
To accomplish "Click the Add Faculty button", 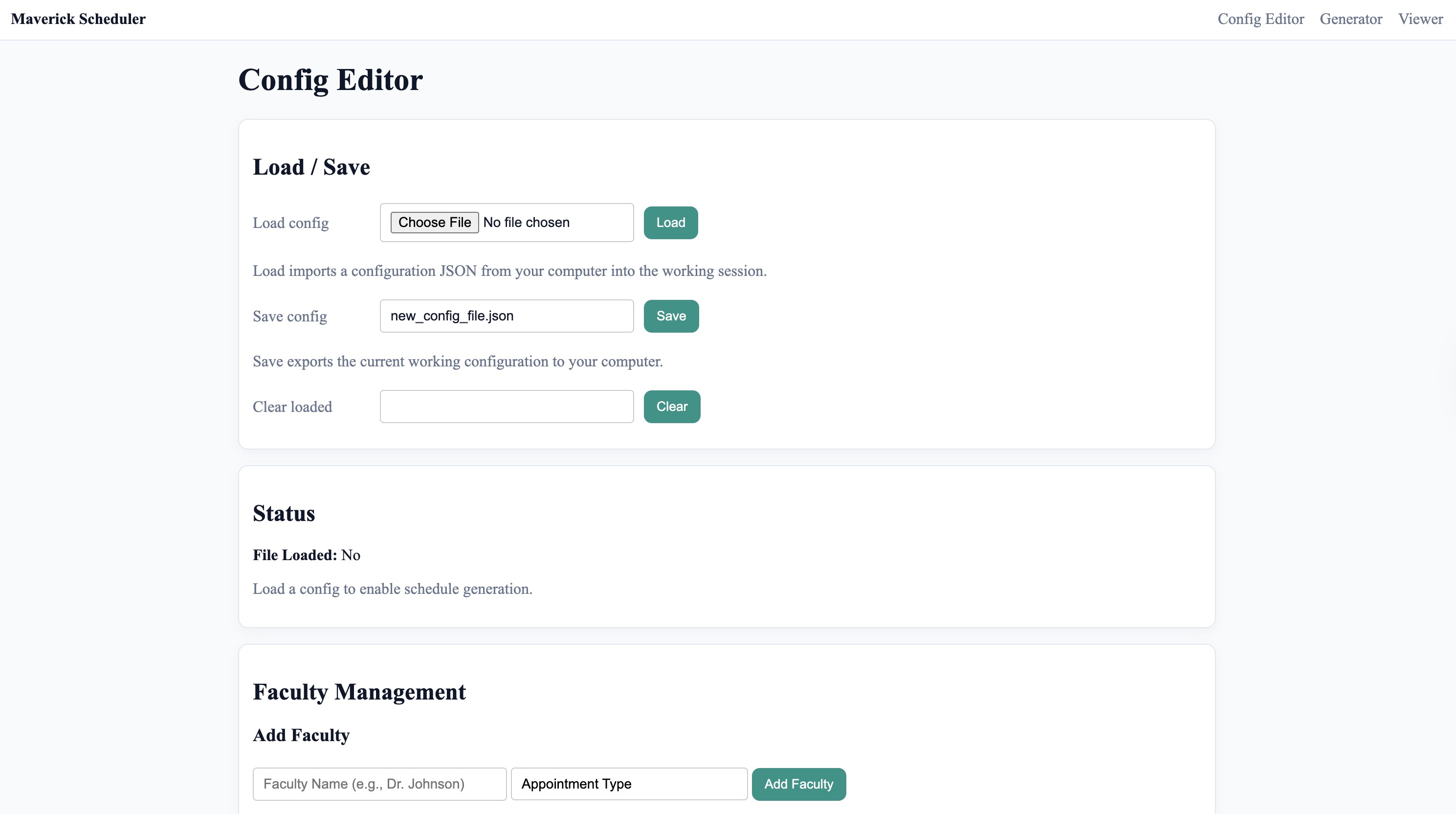I will [799, 784].
